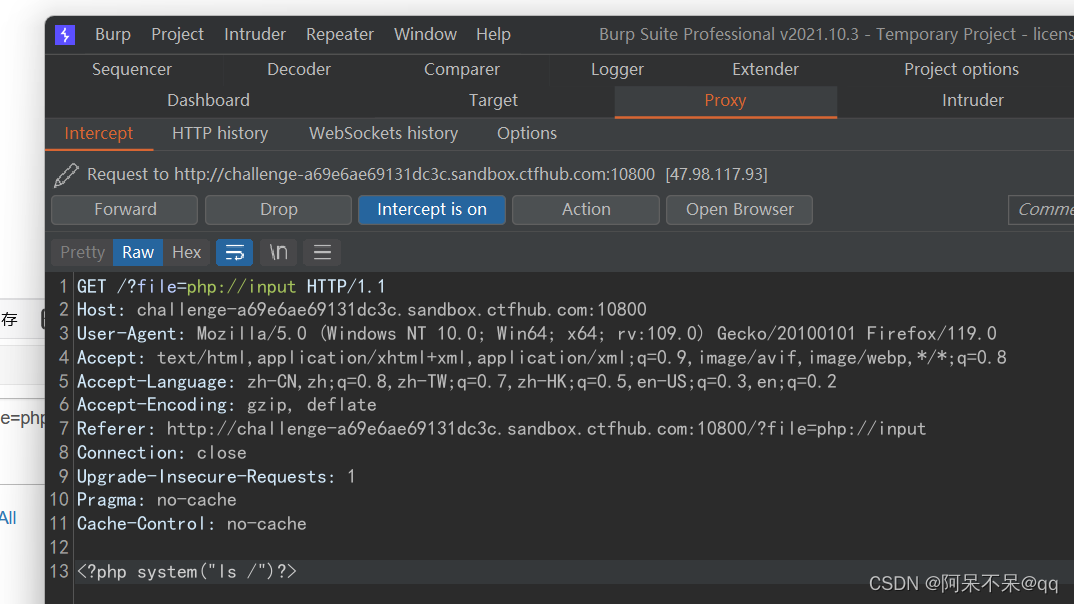Toggle the show non-printable characters \n icon

[x=278, y=253]
